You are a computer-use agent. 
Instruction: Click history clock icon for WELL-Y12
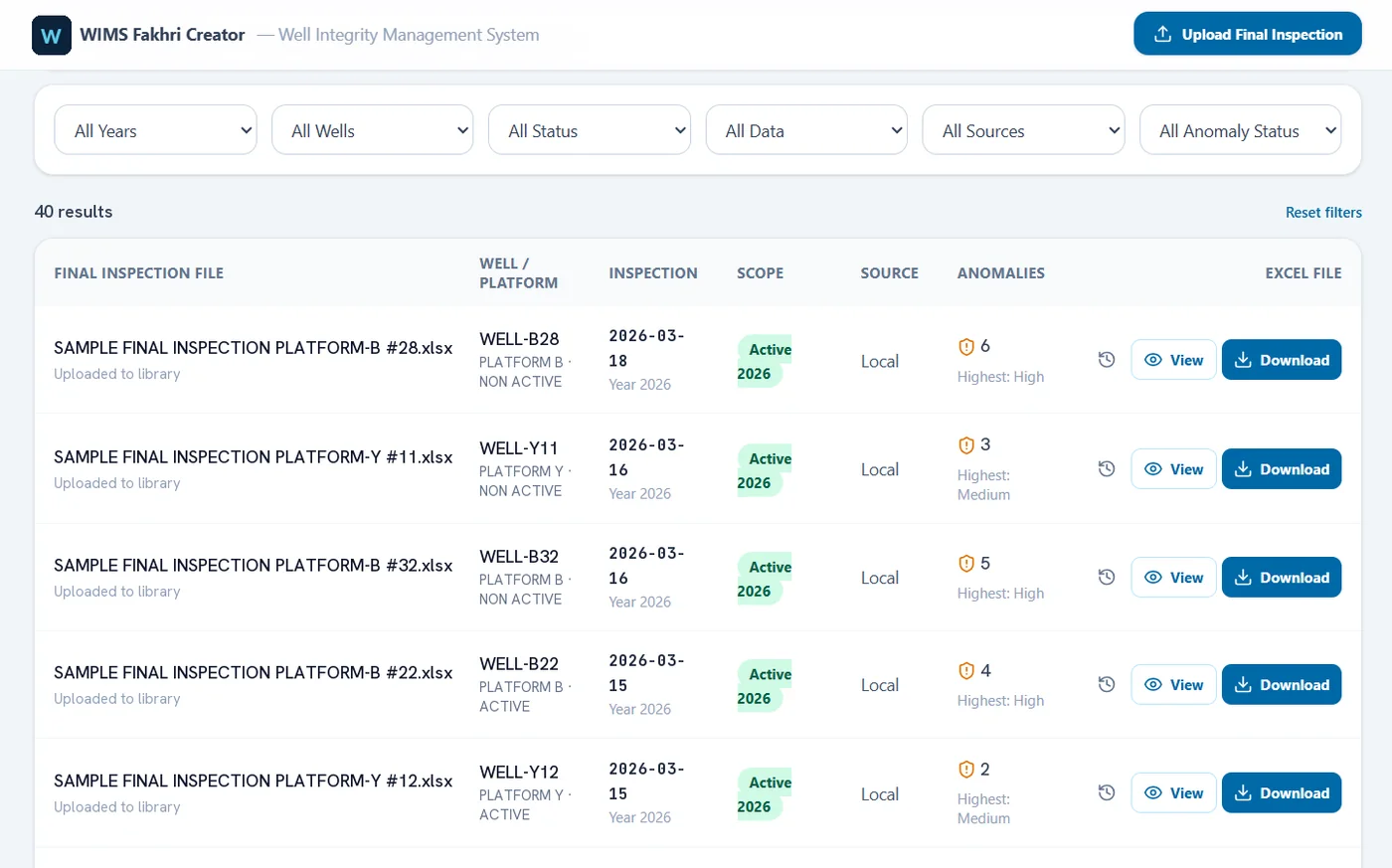[x=1107, y=792]
